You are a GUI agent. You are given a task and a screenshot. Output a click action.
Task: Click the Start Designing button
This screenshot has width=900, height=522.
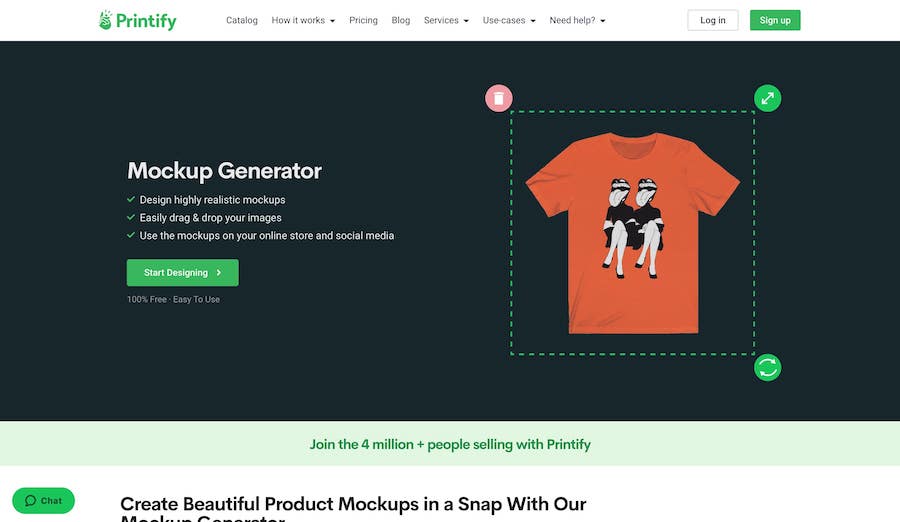[183, 273]
